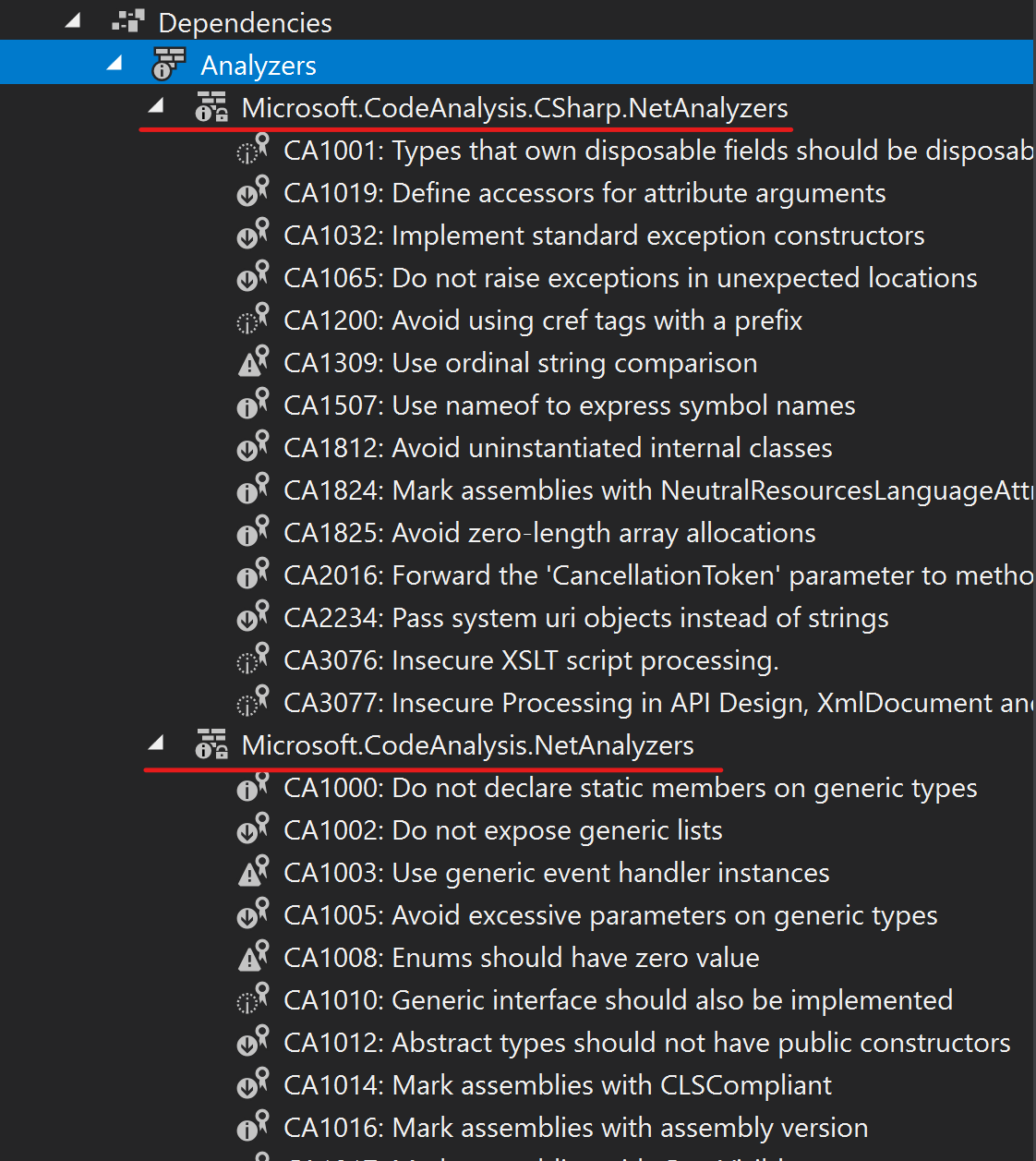Screen dimensions: 1036x1161
Task: Click the CA1507 info severity icon
Action: coord(252,405)
